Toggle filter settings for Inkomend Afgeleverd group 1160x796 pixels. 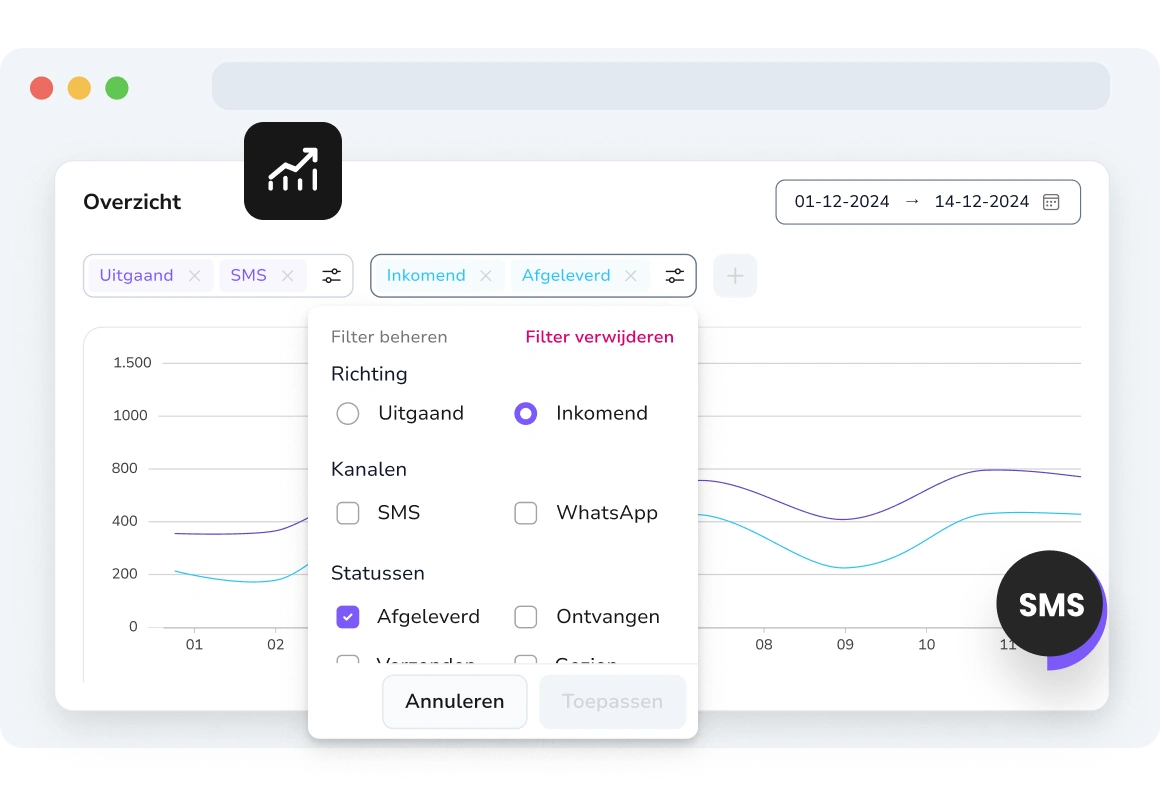(675, 276)
